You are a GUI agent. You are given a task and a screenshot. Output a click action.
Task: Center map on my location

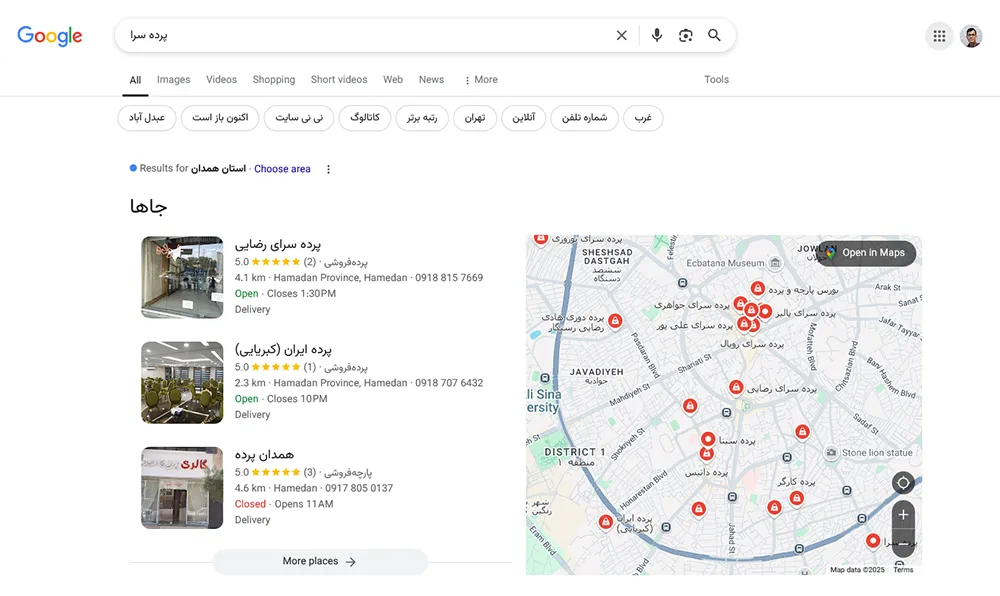coord(903,483)
